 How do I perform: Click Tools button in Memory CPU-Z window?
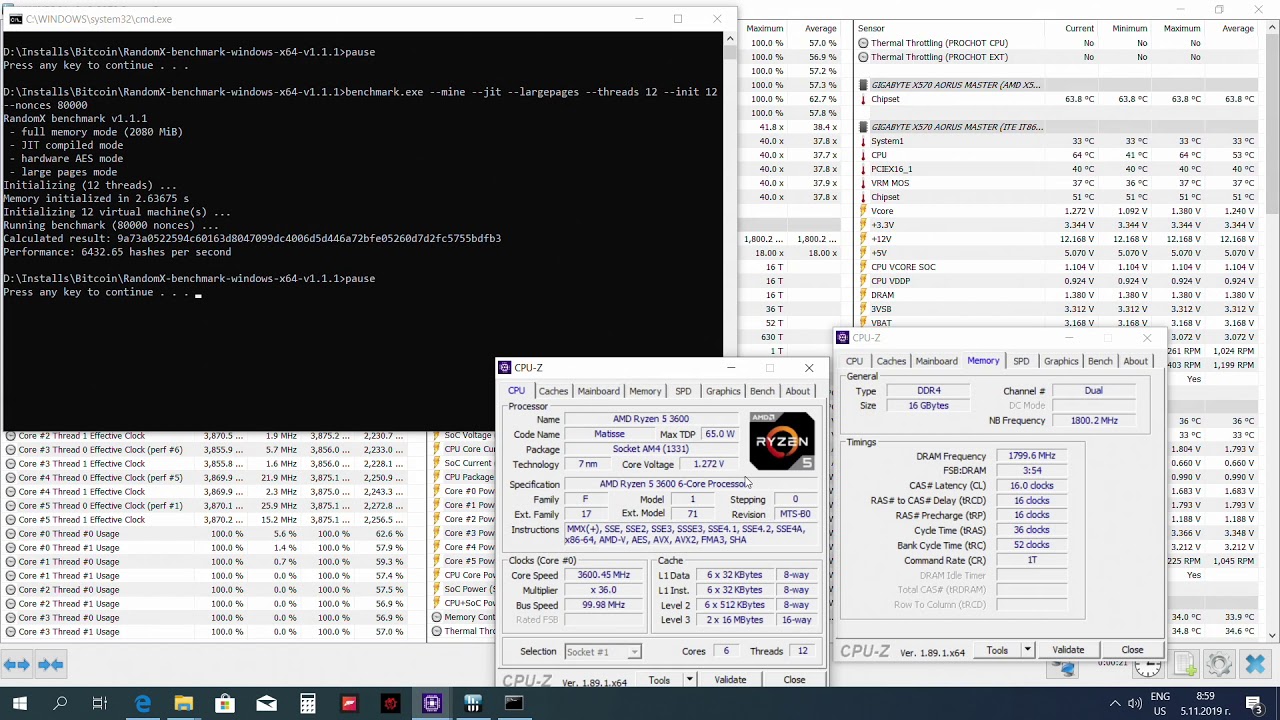pyautogui.click(x=997, y=650)
